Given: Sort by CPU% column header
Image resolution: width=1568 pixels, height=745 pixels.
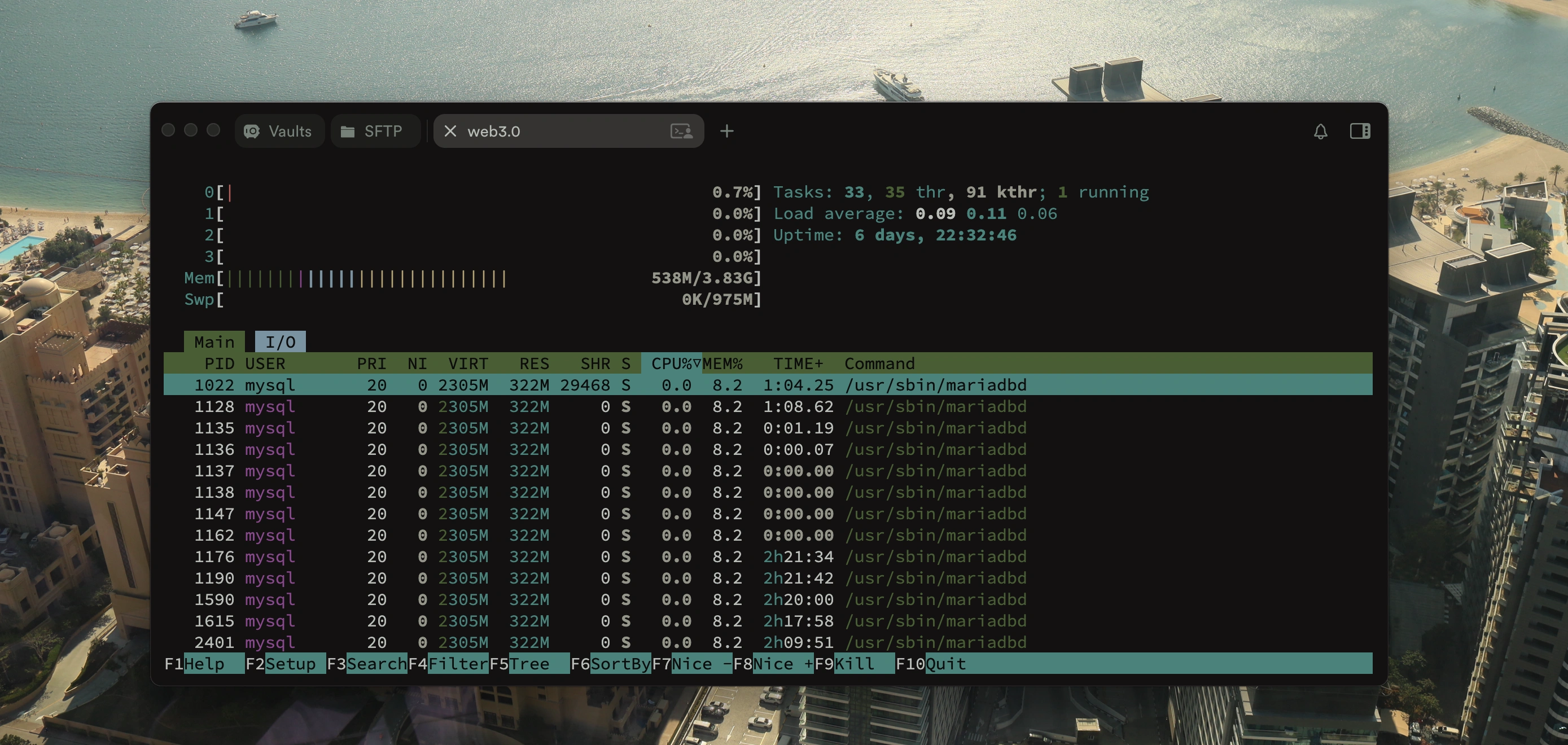Looking at the screenshot, I should click(671, 364).
